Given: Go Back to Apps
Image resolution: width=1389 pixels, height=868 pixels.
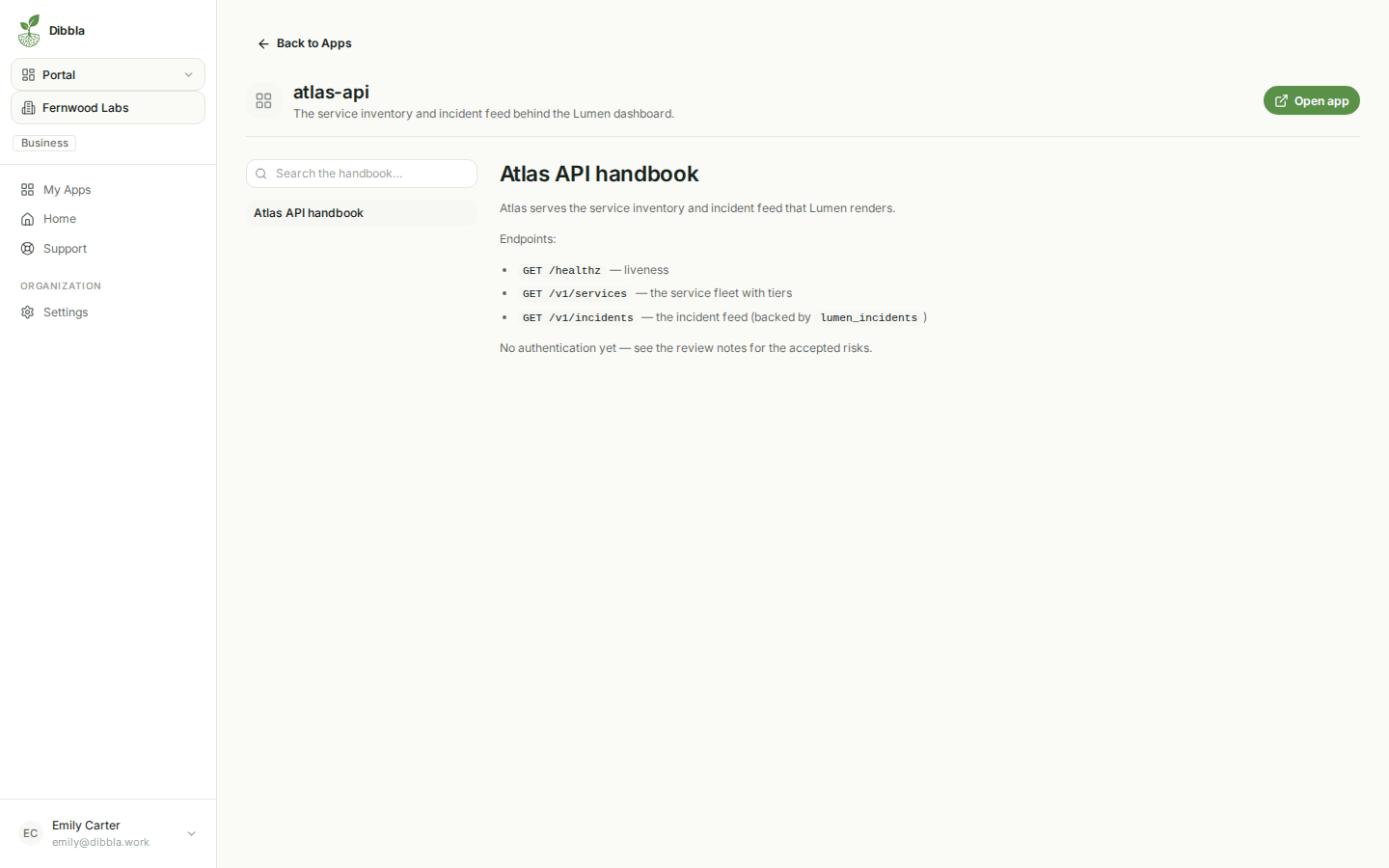Looking at the screenshot, I should 304,43.
